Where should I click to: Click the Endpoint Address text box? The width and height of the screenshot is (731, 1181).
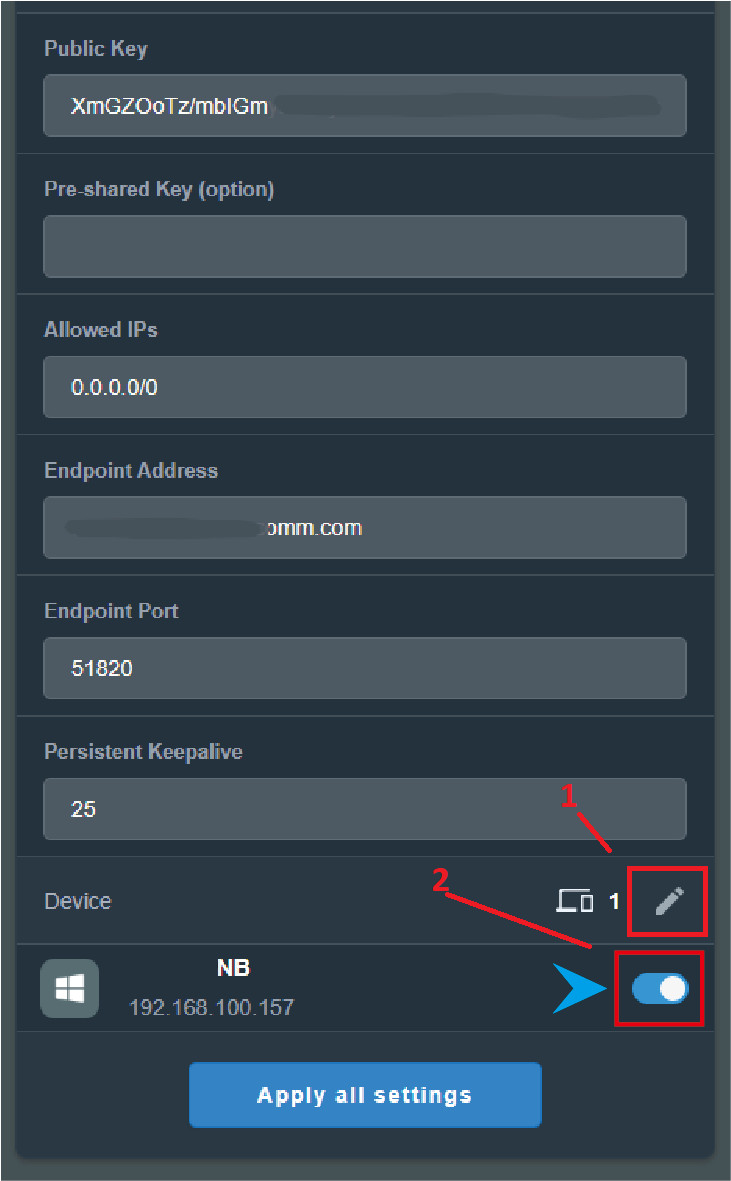pos(364,527)
